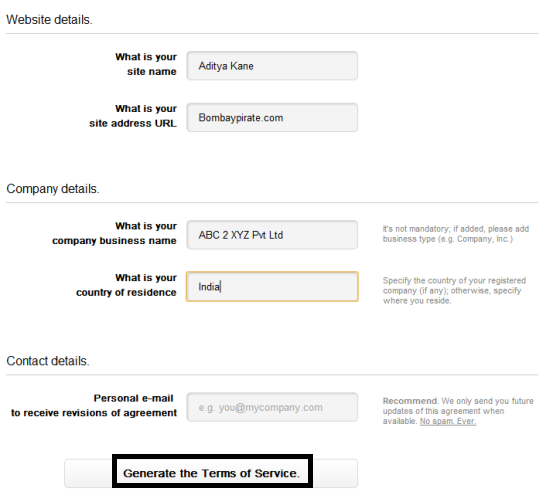Click the 'Generate the Terms of Service' button
Screen dimensions: 550x491
tap(211, 473)
